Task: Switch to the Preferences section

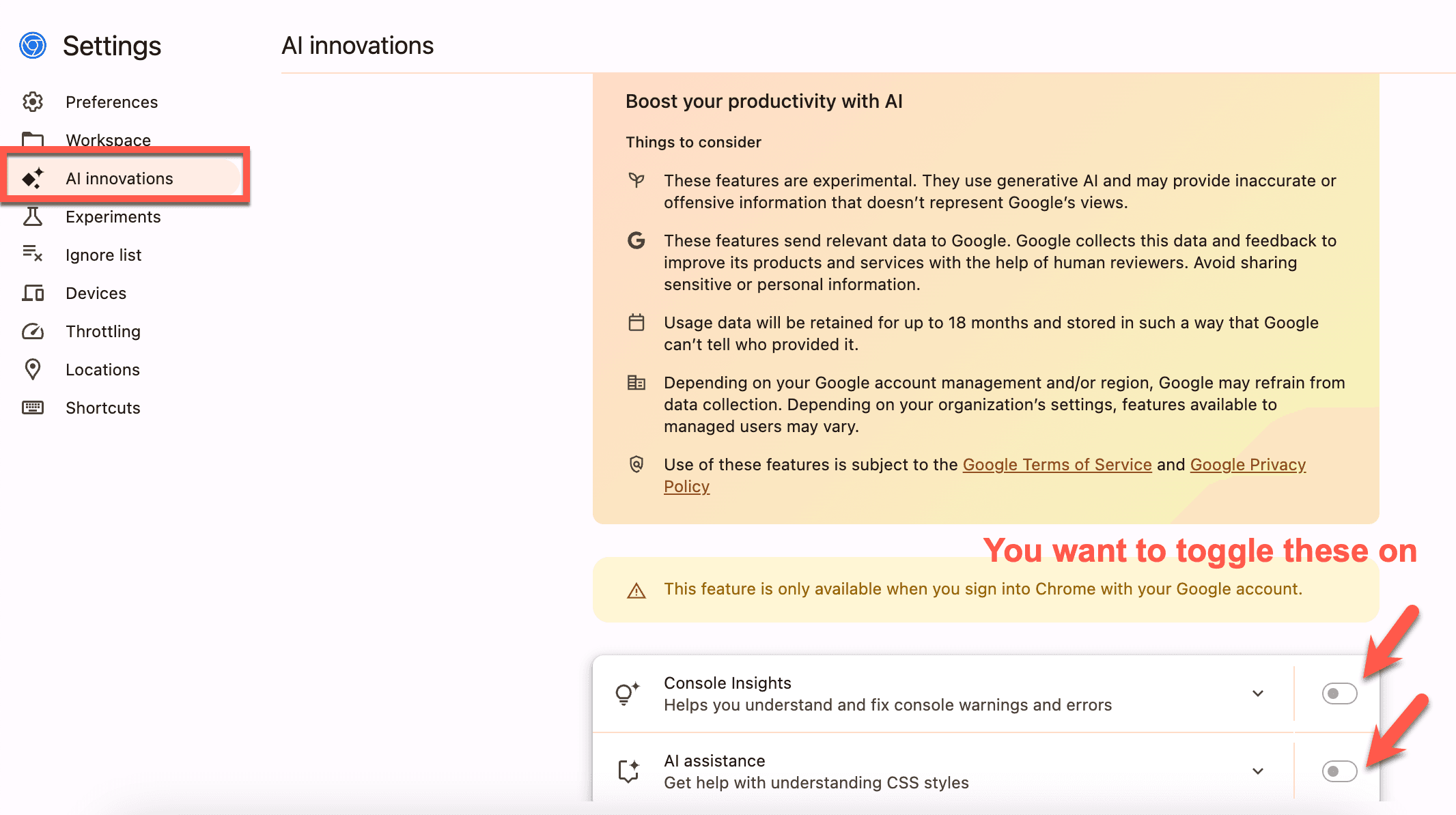Action: (111, 101)
